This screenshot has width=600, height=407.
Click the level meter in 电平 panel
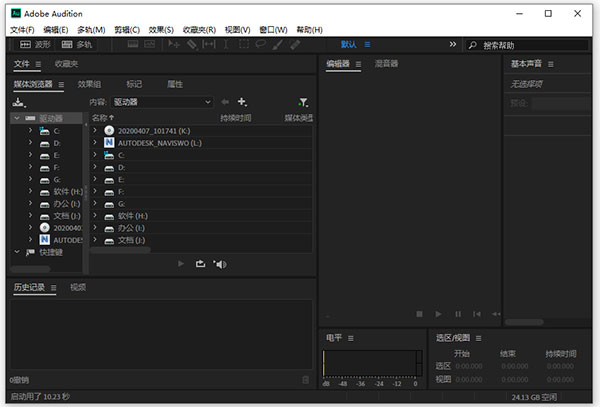[372, 363]
